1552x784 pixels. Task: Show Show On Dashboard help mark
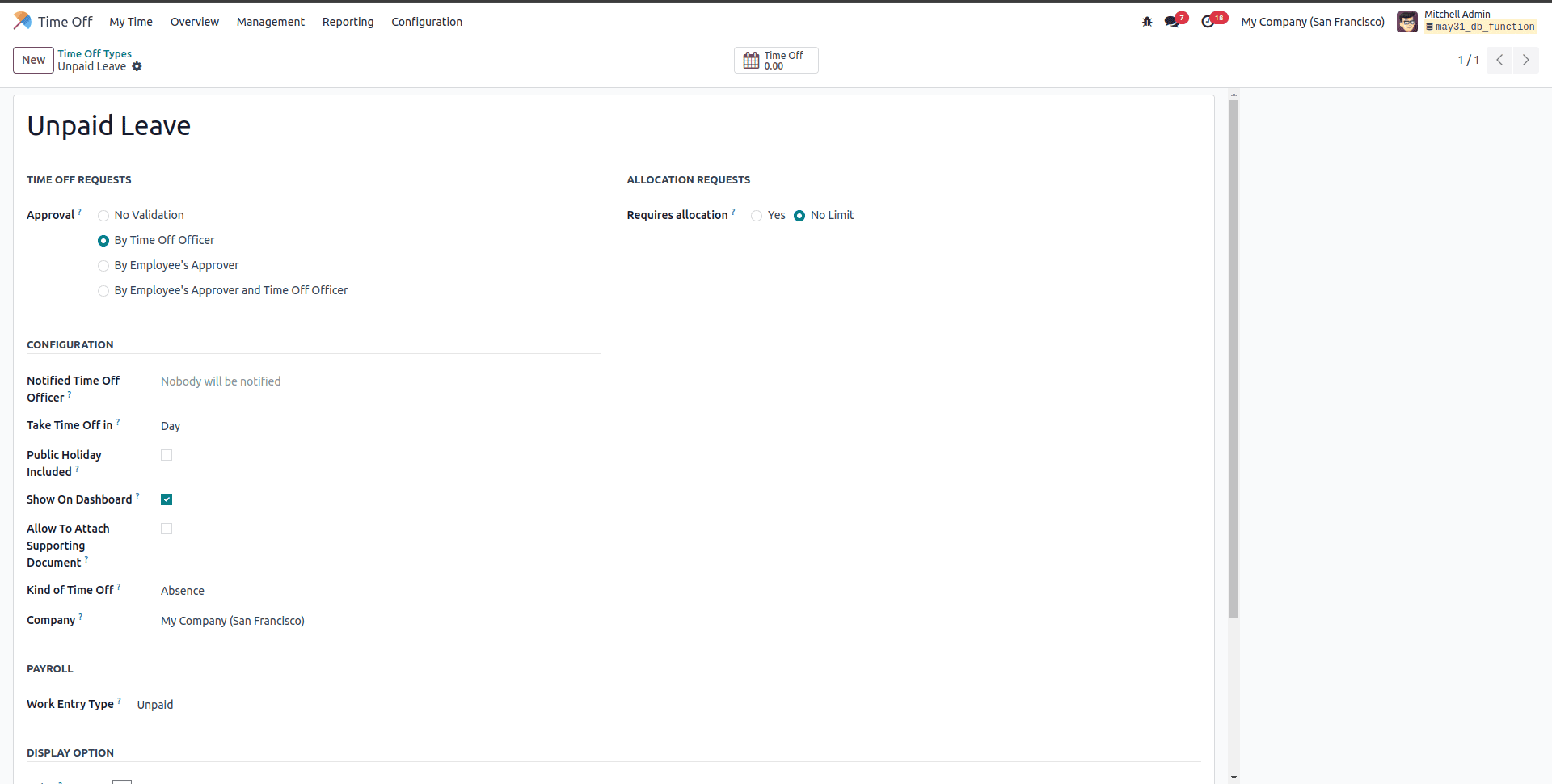pos(137,496)
